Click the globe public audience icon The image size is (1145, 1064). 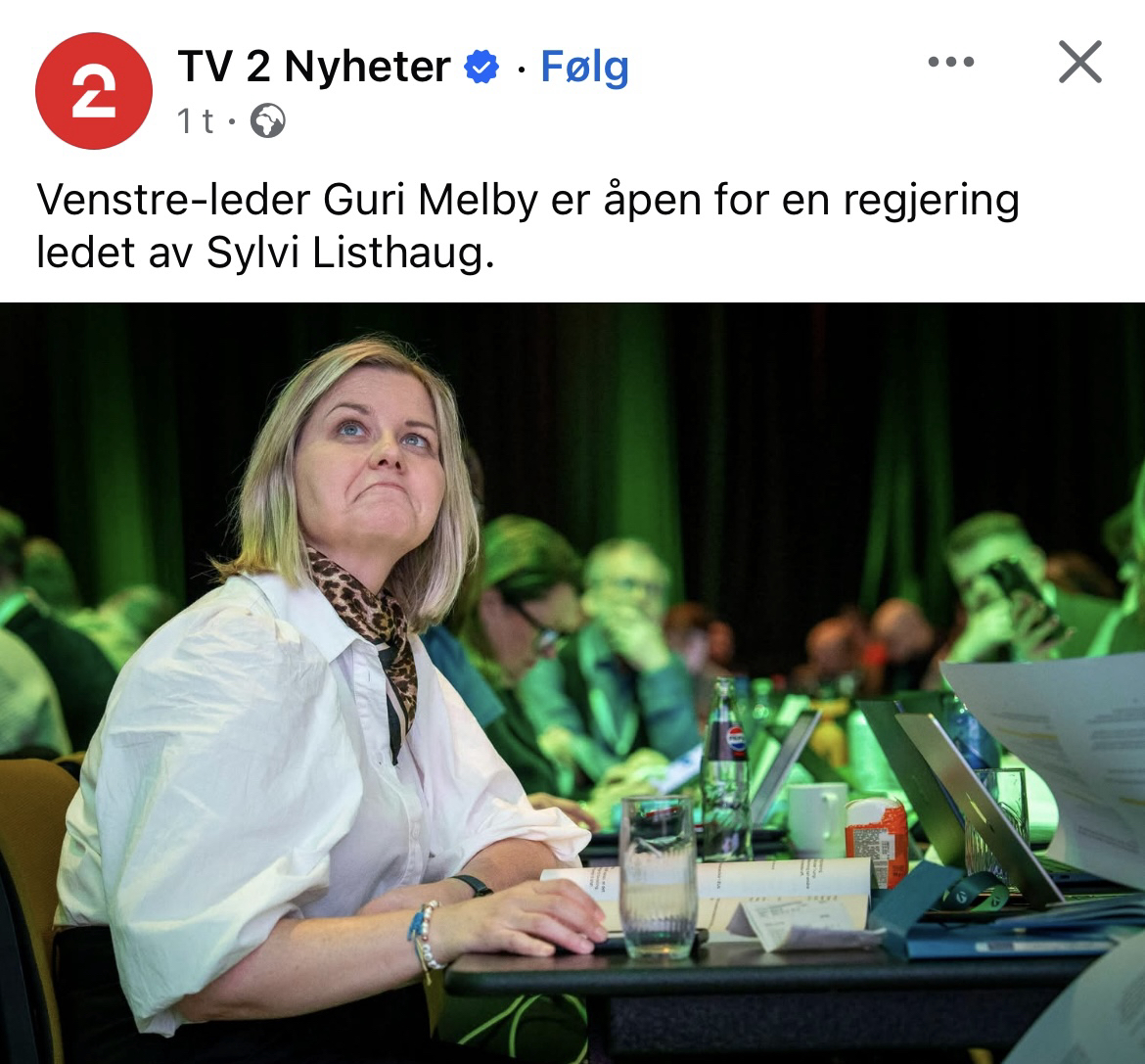[x=268, y=120]
